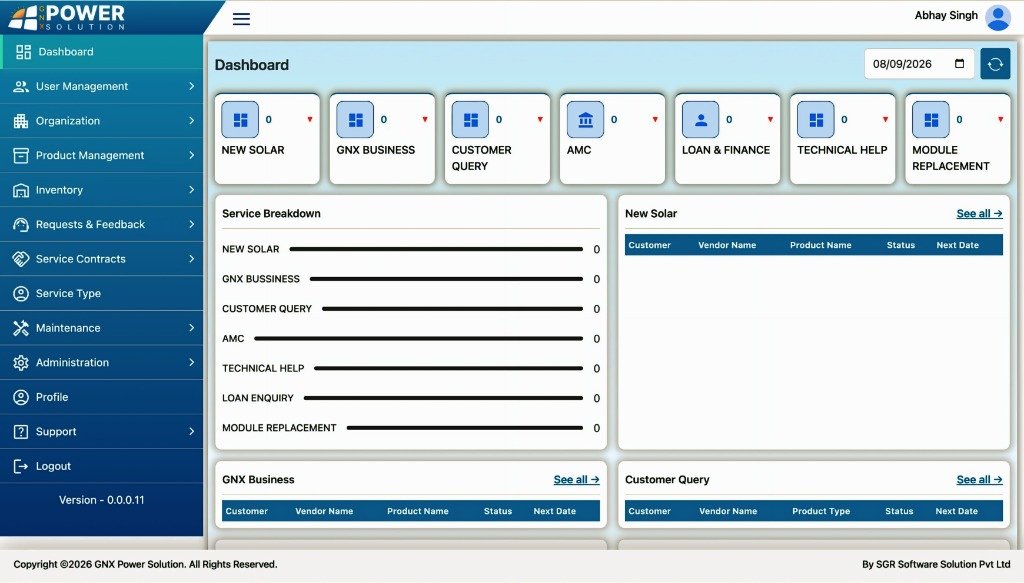This screenshot has height=583, width=1024.
Task: Click the Service Type icon
Action: coord(21,294)
